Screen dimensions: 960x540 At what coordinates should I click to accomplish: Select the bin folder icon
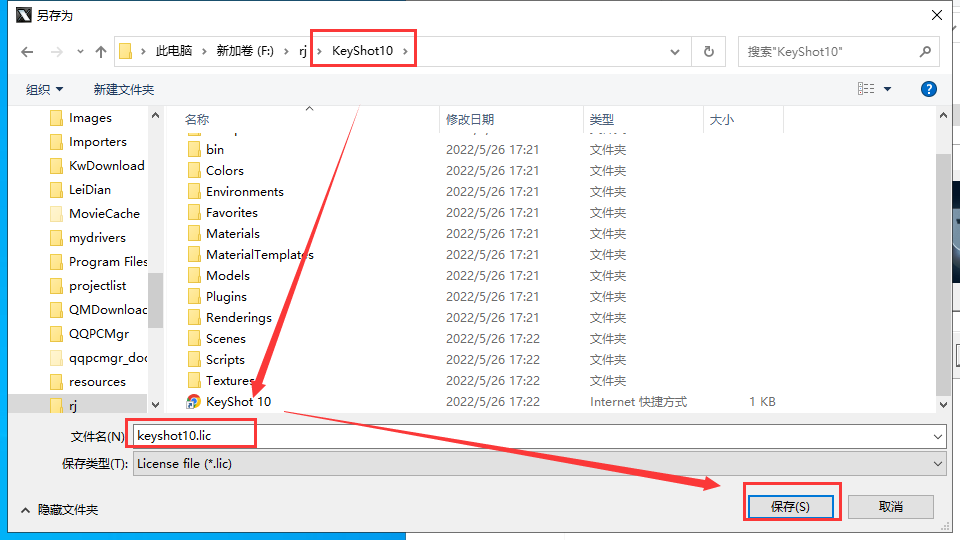click(x=194, y=149)
